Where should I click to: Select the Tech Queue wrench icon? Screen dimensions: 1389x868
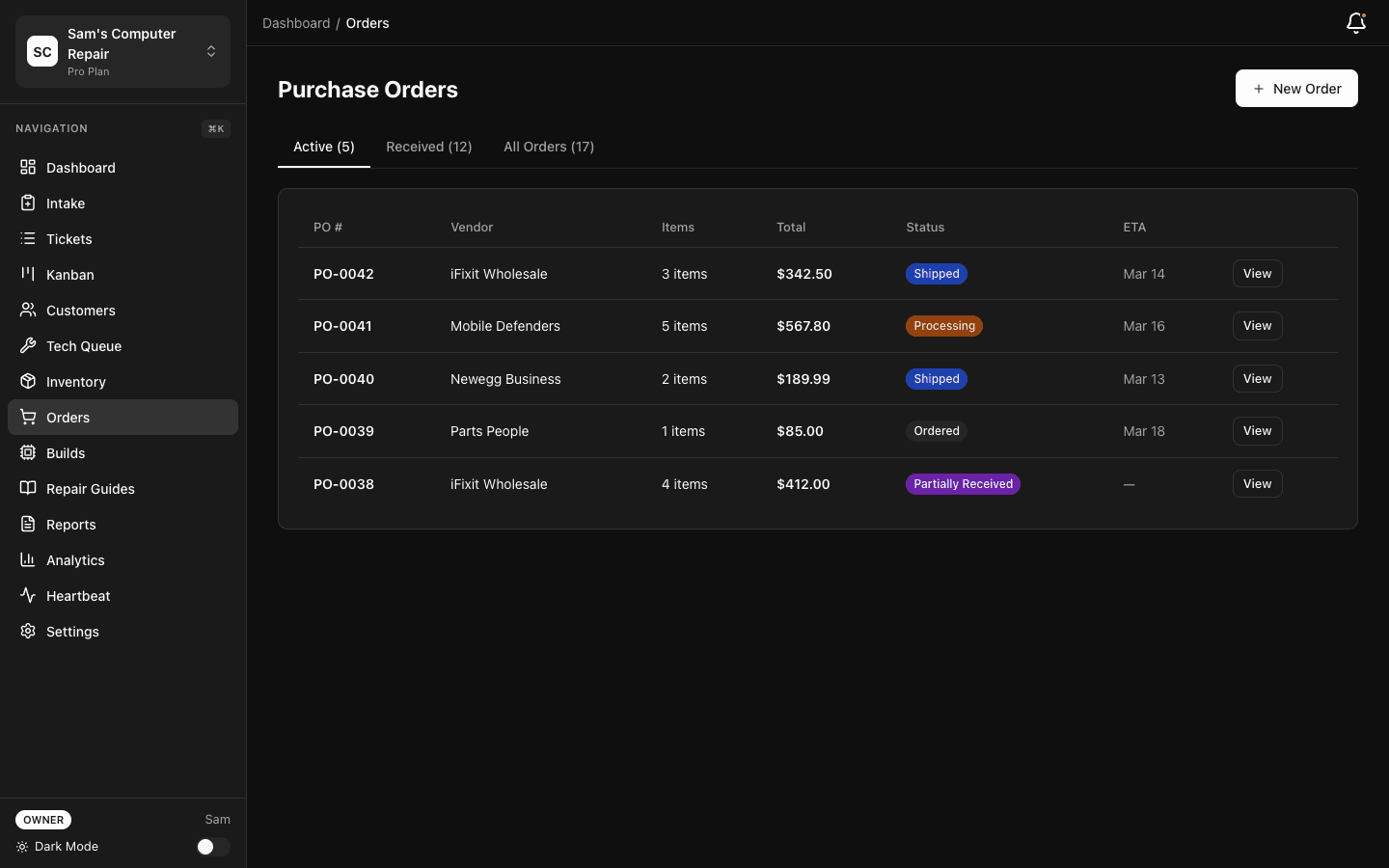tap(28, 346)
